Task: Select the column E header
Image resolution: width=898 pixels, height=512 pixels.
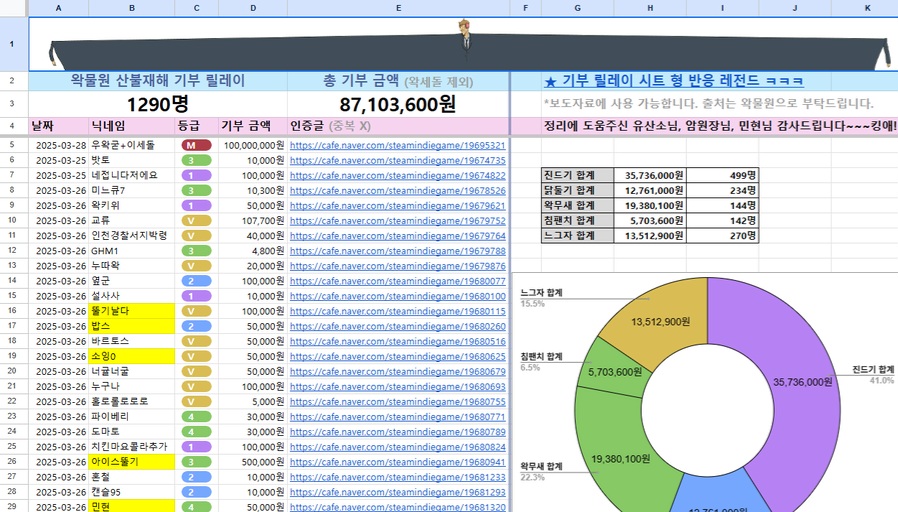Action: pos(398,7)
